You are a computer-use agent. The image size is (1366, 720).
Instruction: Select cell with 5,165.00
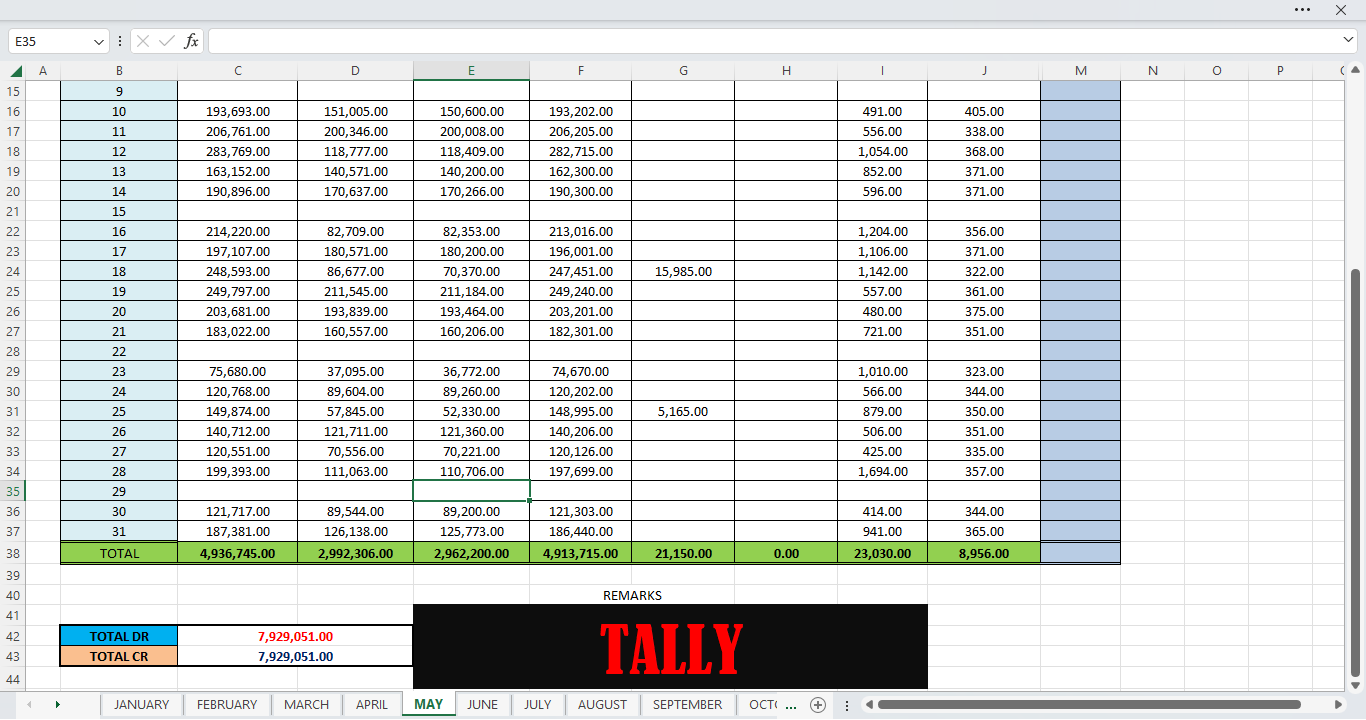683,411
